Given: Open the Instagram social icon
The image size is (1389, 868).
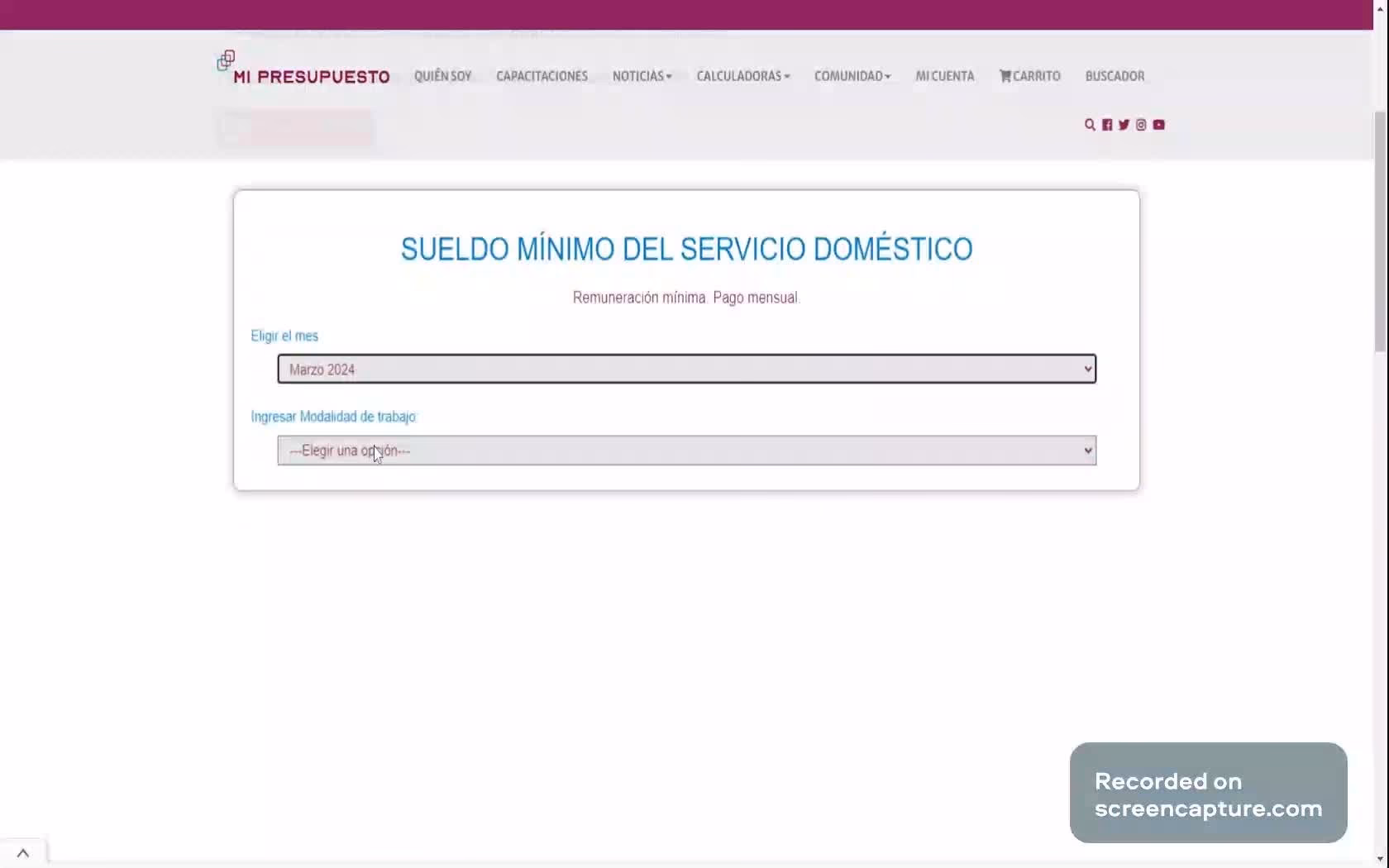Looking at the screenshot, I should (1141, 125).
